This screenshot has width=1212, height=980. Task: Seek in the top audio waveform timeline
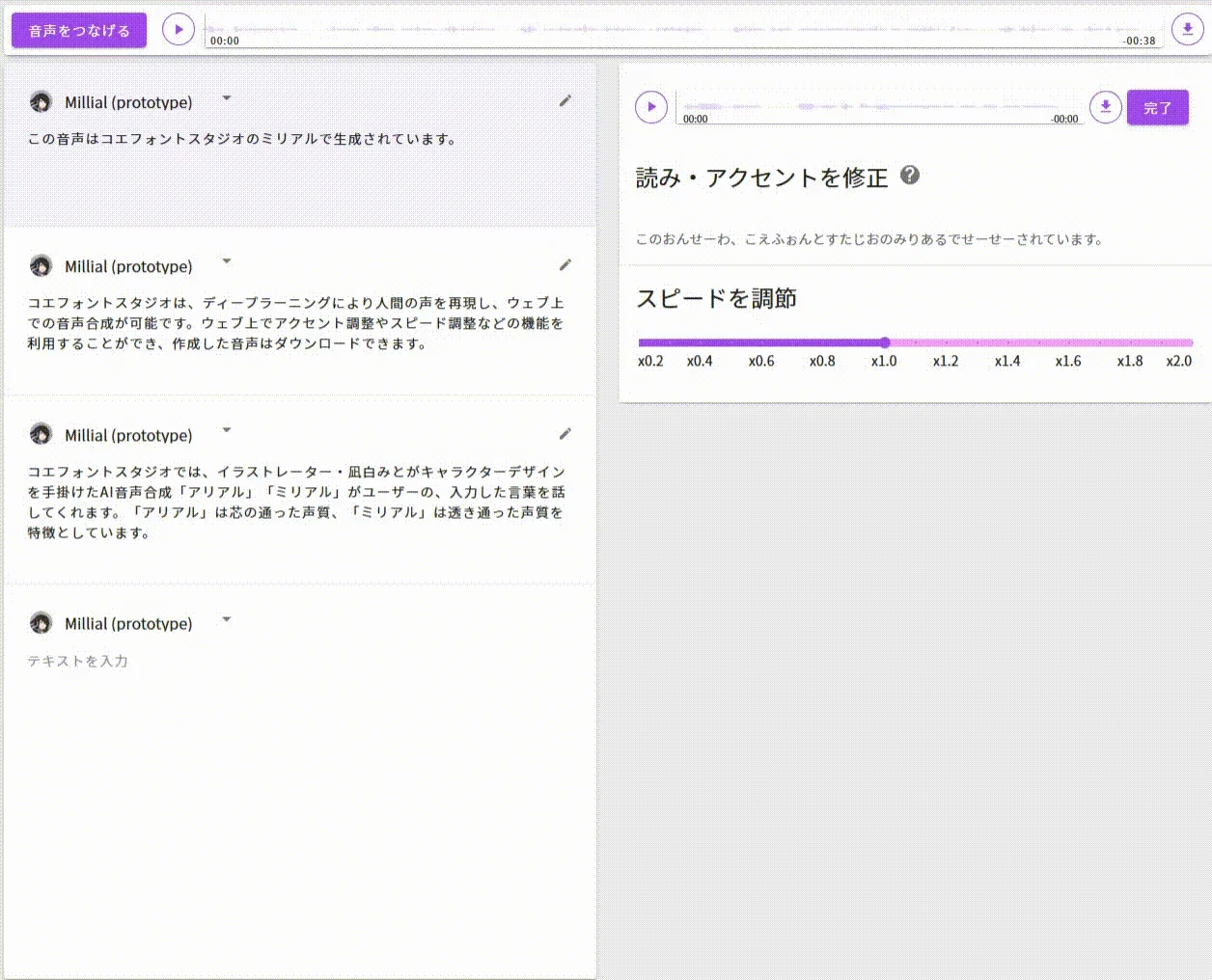pyautogui.click(x=682, y=30)
